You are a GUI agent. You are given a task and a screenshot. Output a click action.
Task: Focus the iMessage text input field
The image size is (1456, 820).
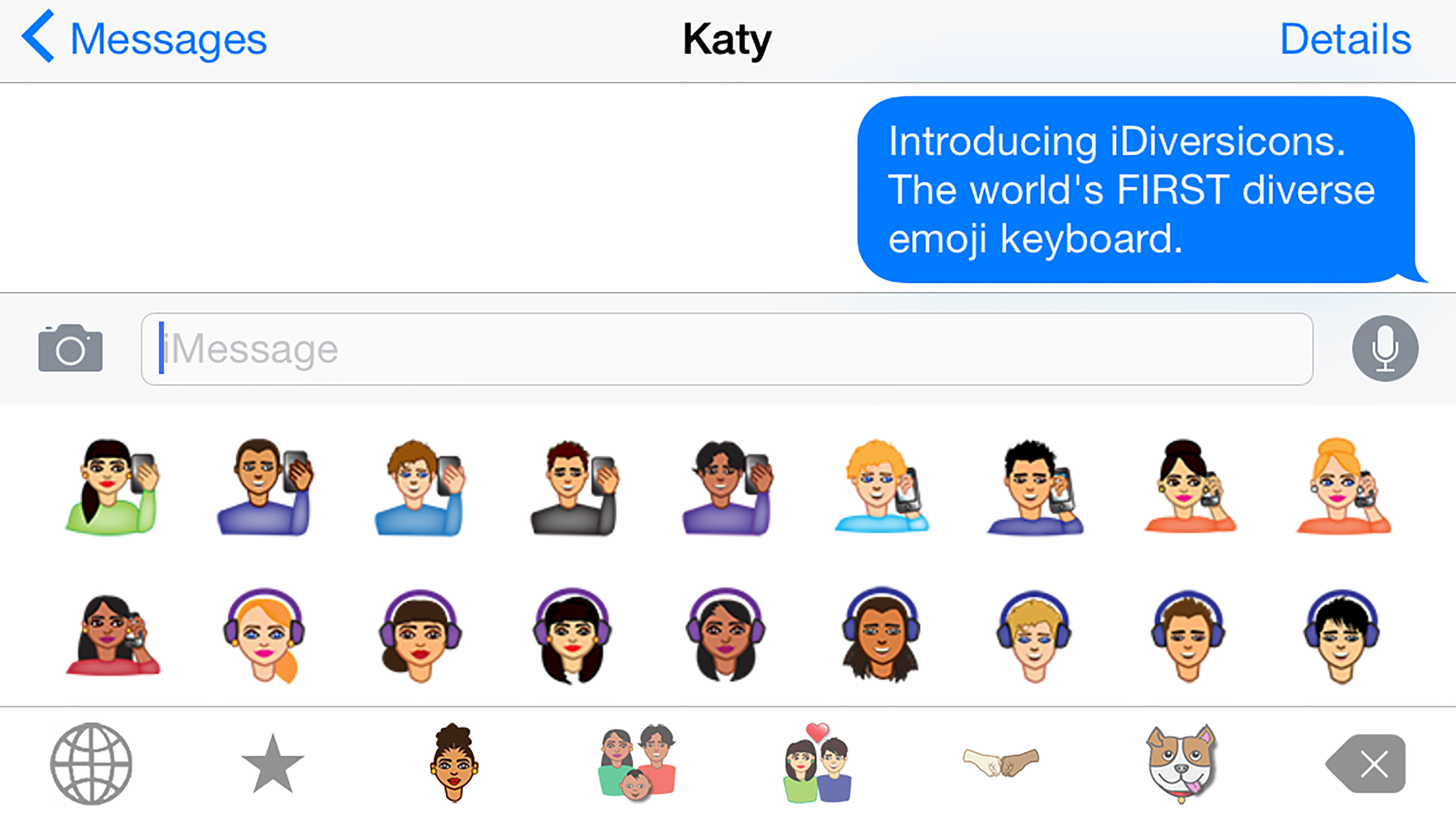pyautogui.click(x=727, y=348)
